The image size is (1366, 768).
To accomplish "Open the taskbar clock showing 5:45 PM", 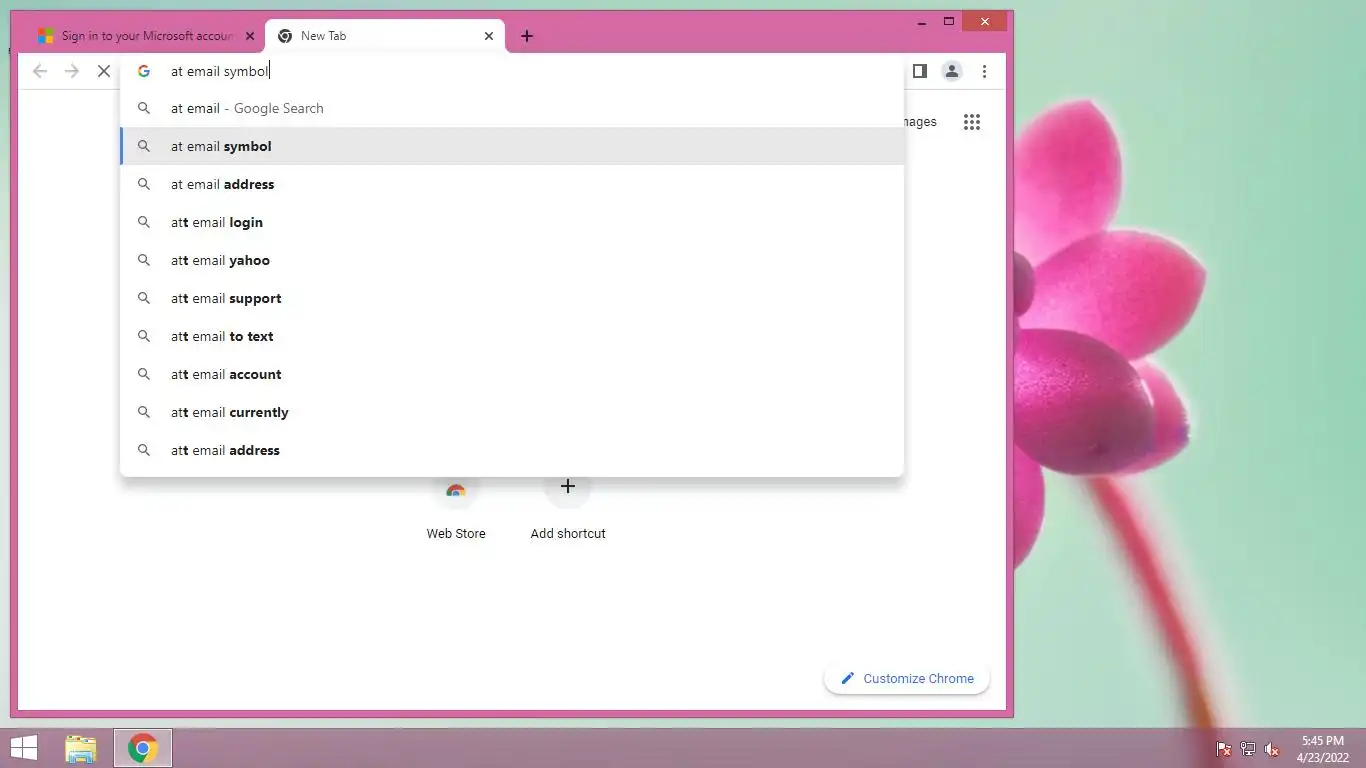I will point(1322,748).
